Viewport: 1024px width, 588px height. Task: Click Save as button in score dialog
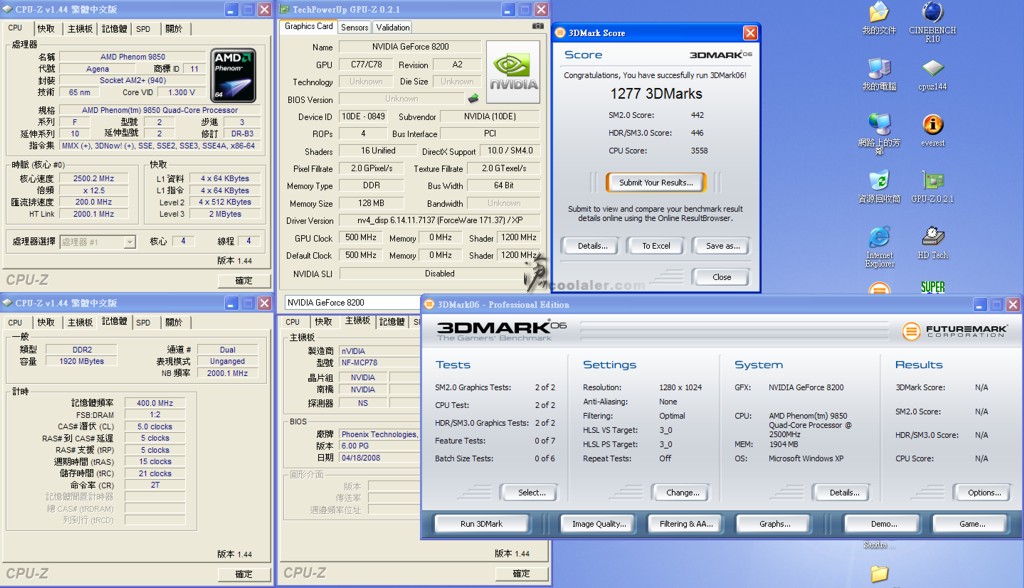(x=722, y=246)
